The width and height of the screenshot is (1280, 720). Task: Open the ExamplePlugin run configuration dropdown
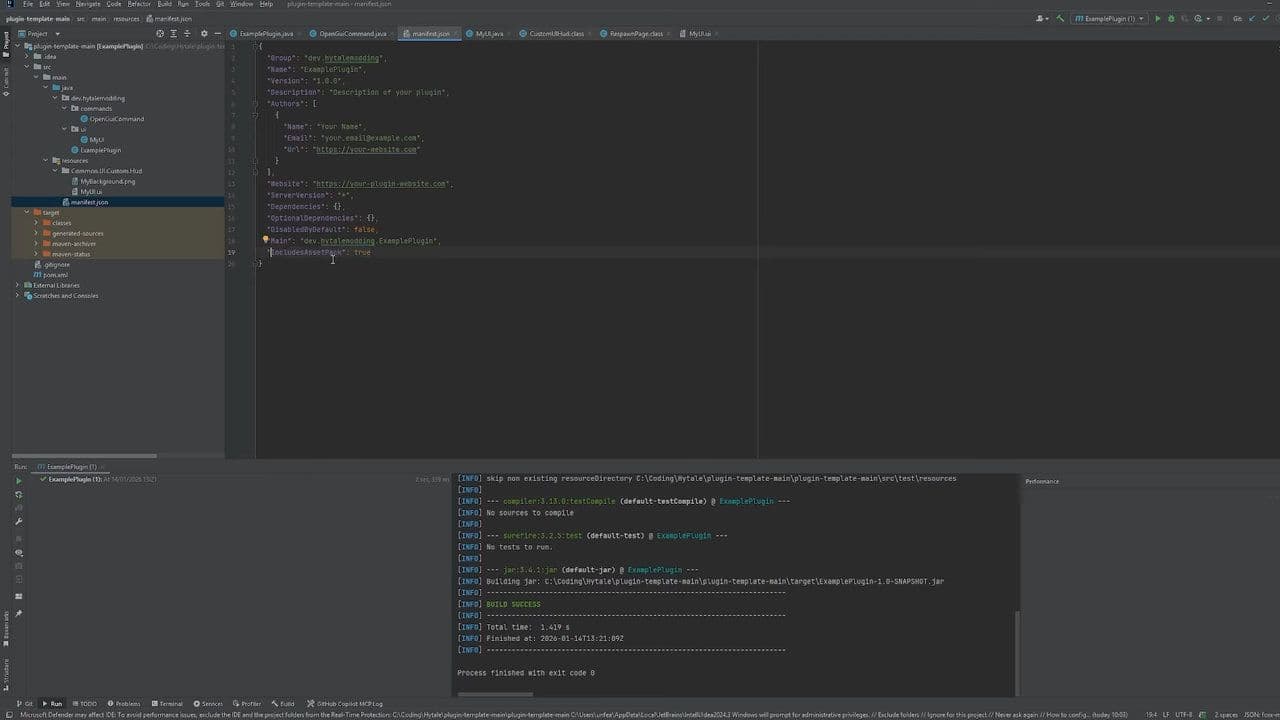coord(1109,19)
